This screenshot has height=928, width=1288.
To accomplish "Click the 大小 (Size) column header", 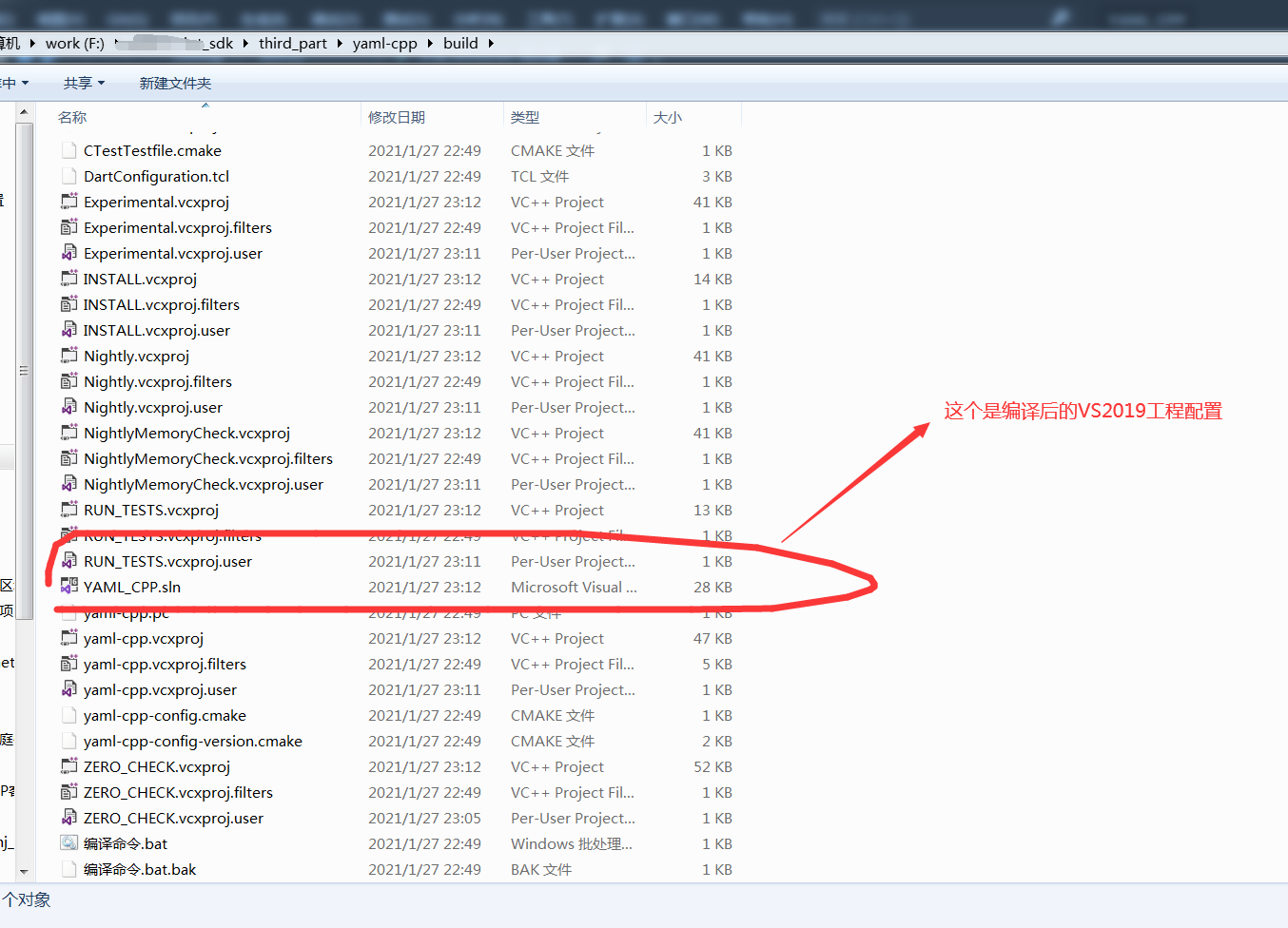I will [x=668, y=116].
